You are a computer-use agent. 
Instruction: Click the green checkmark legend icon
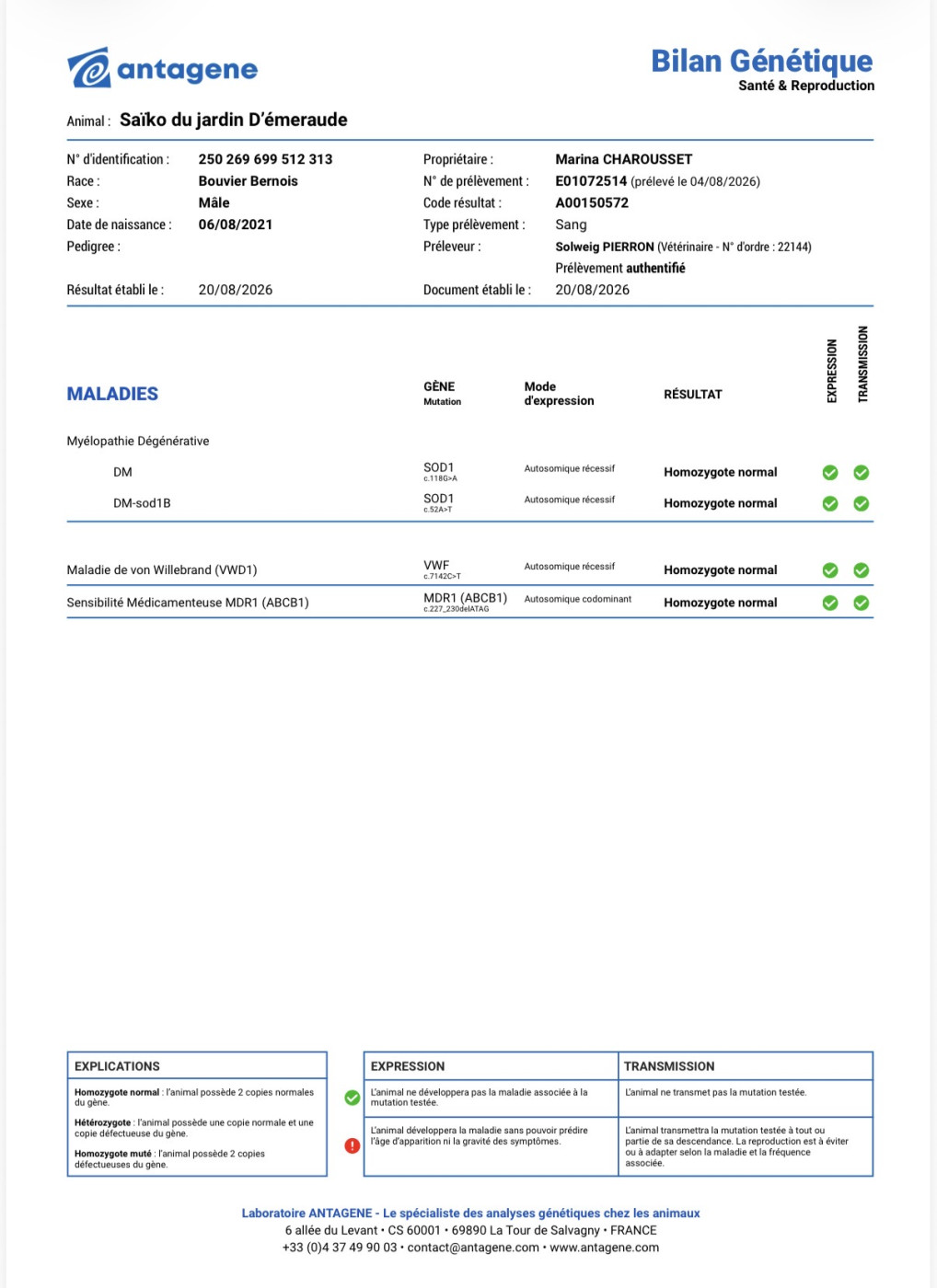click(x=353, y=1098)
